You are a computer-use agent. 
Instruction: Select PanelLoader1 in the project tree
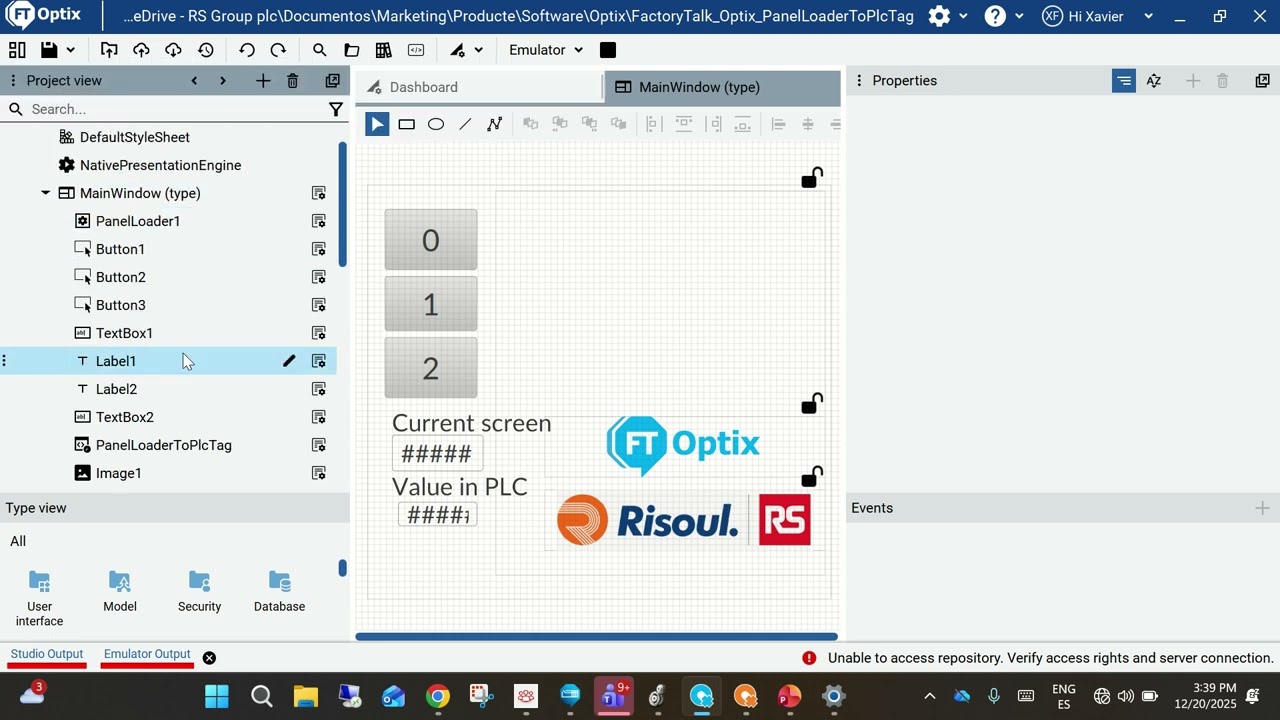(x=138, y=221)
